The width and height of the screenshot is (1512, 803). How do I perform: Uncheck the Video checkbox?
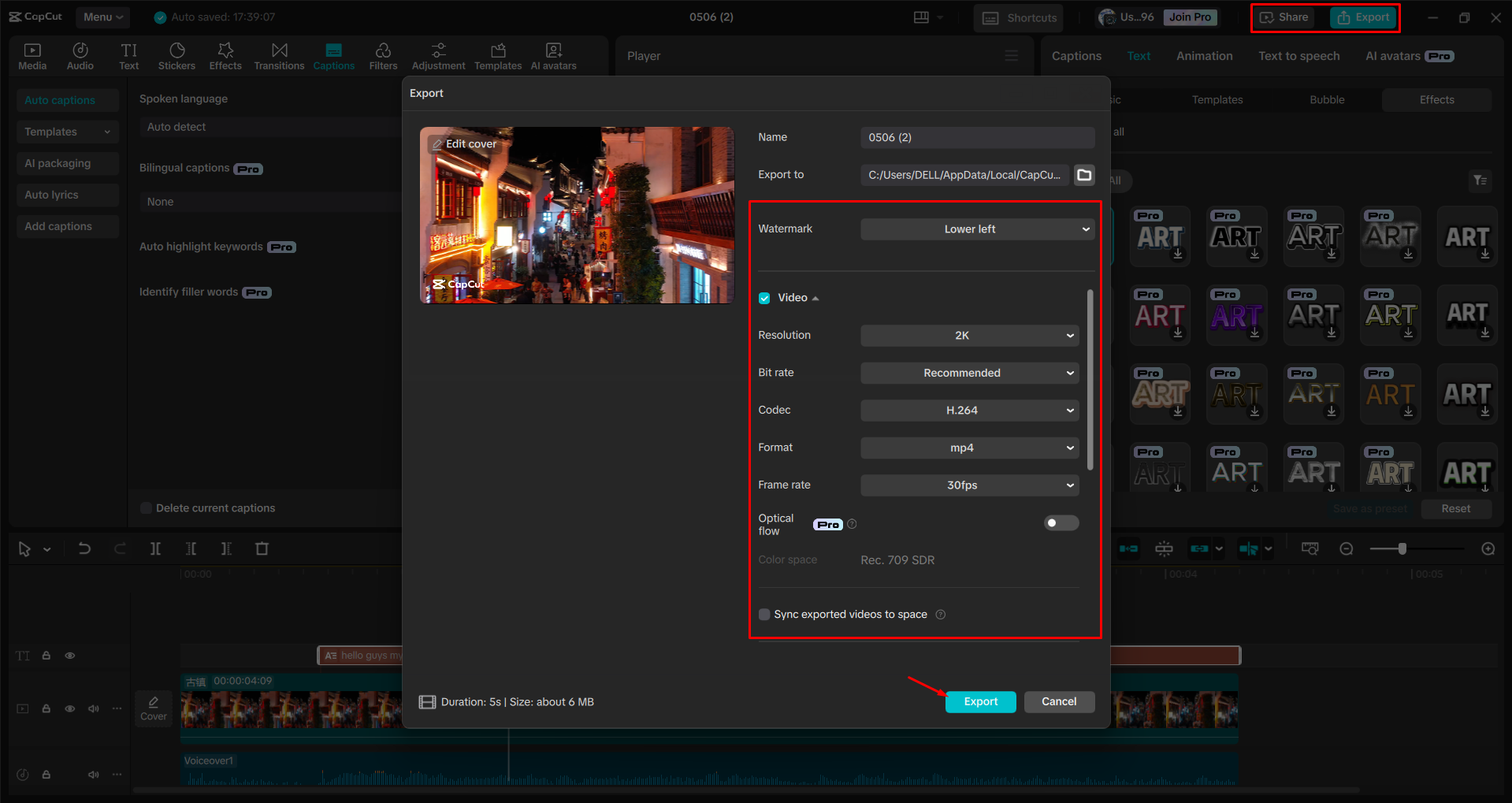(x=764, y=298)
